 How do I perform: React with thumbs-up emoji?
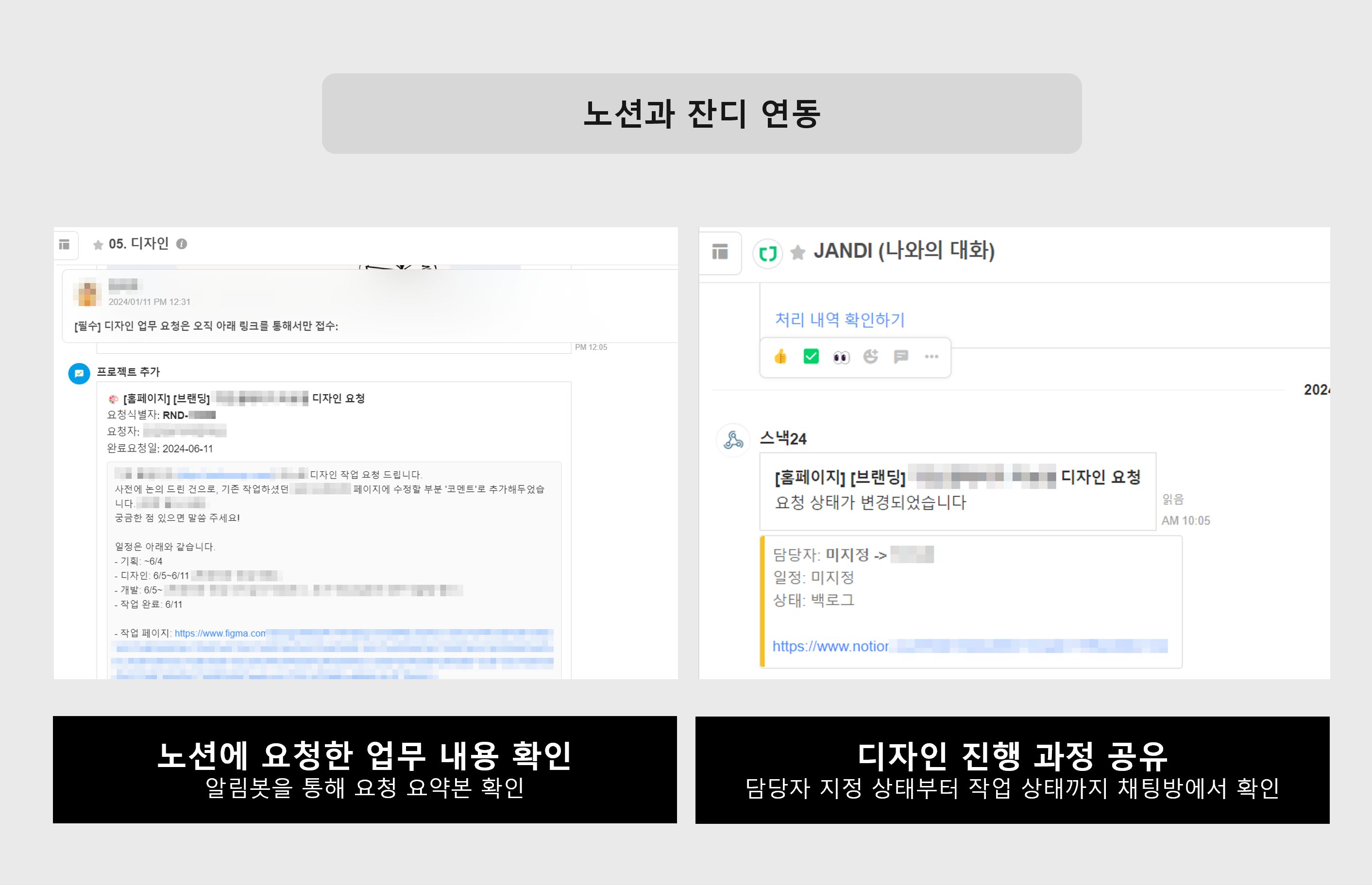tap(780, 357)
